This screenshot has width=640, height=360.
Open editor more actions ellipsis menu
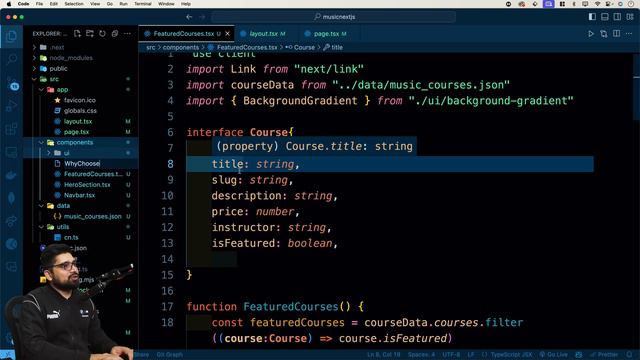[629, 33]
